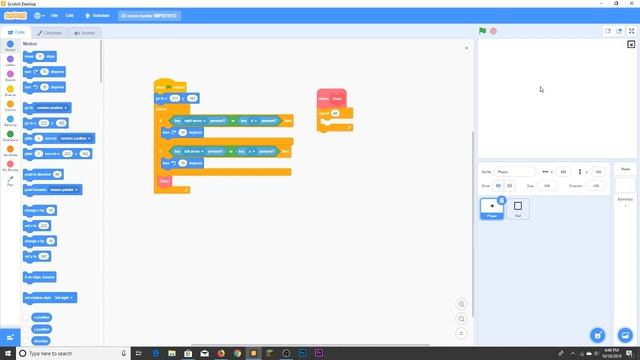
Task: Select the Variables blocks category
Action: (10, 151)
